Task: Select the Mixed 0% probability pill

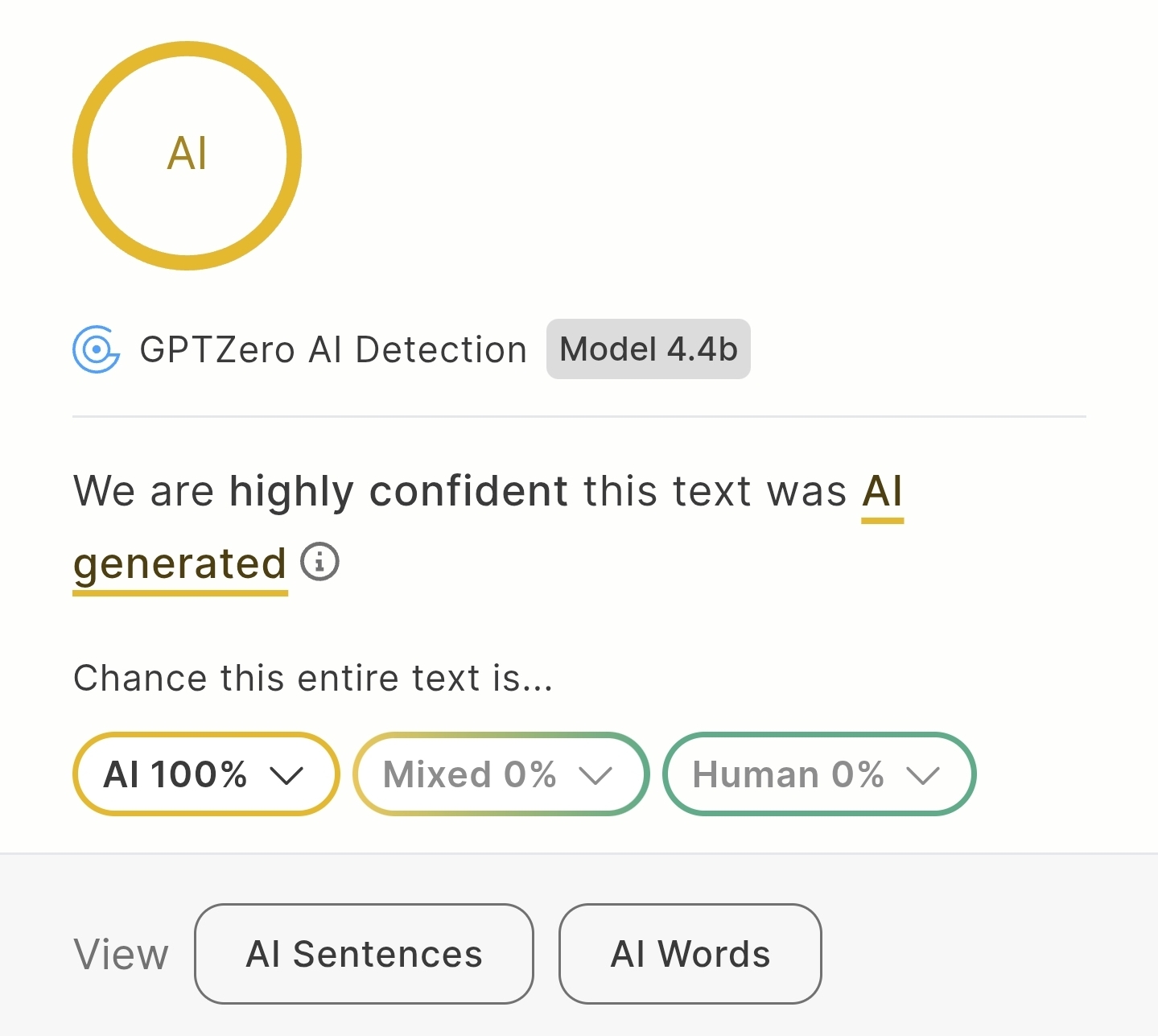Action: pyautogui.click(x=471, y=774)
